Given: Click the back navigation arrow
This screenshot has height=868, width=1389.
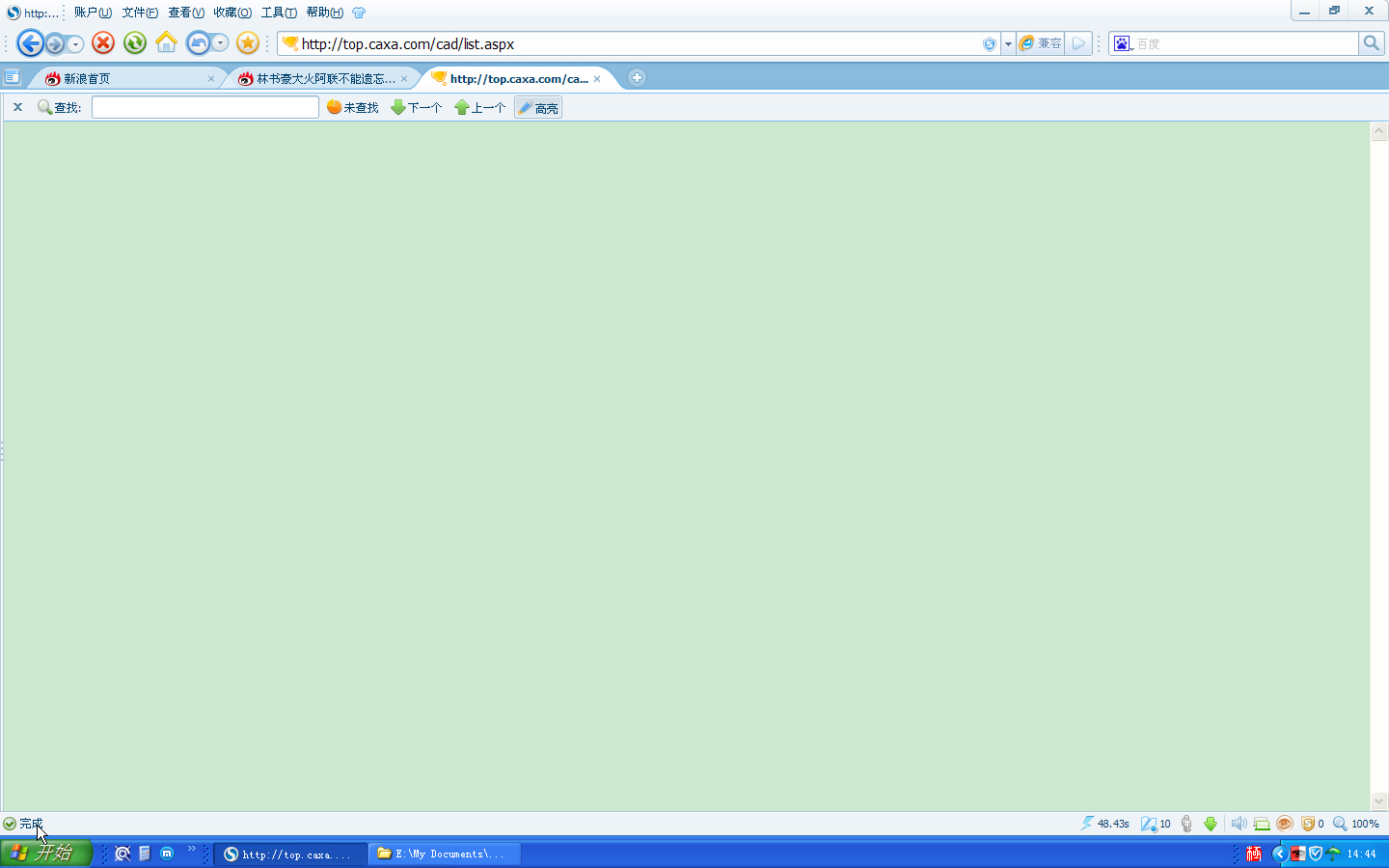Looking at the screenshot, I should (x=30, y=43).
